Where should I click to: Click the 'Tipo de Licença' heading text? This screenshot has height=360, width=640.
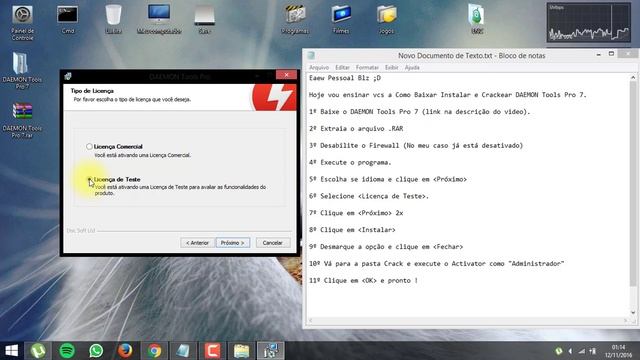pyautogui.click(x=92, y=91)
